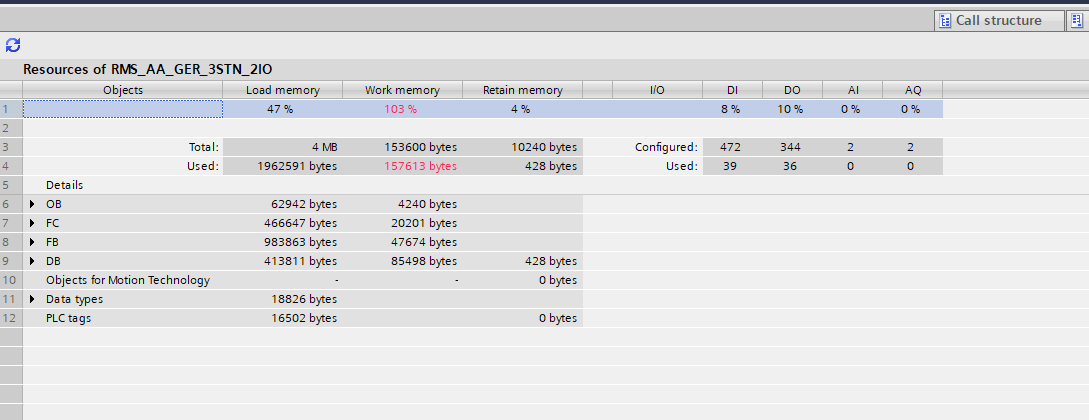1089x420 pixels.
Task: Select the retain memory total 10240 bytes cell
Action: tap(522, 147)
